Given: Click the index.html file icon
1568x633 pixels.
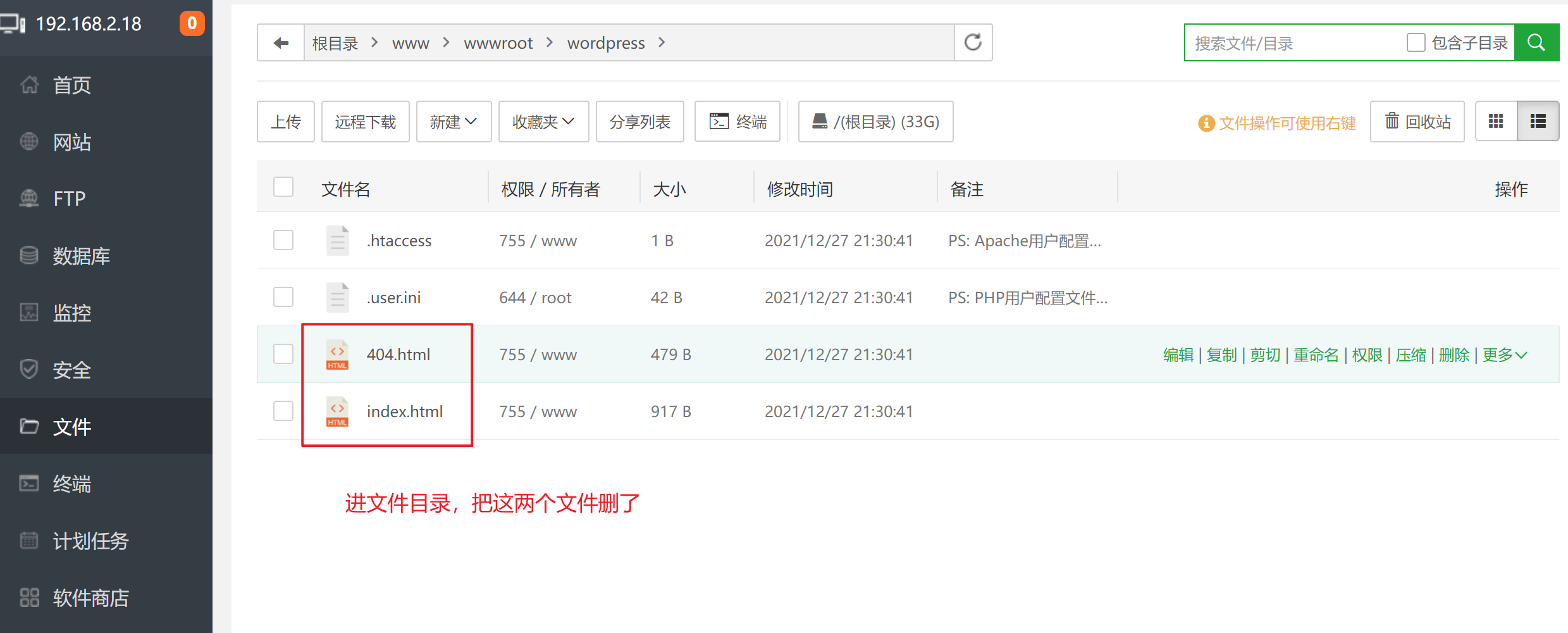Looking at the screenshot, I should [337, 412].
